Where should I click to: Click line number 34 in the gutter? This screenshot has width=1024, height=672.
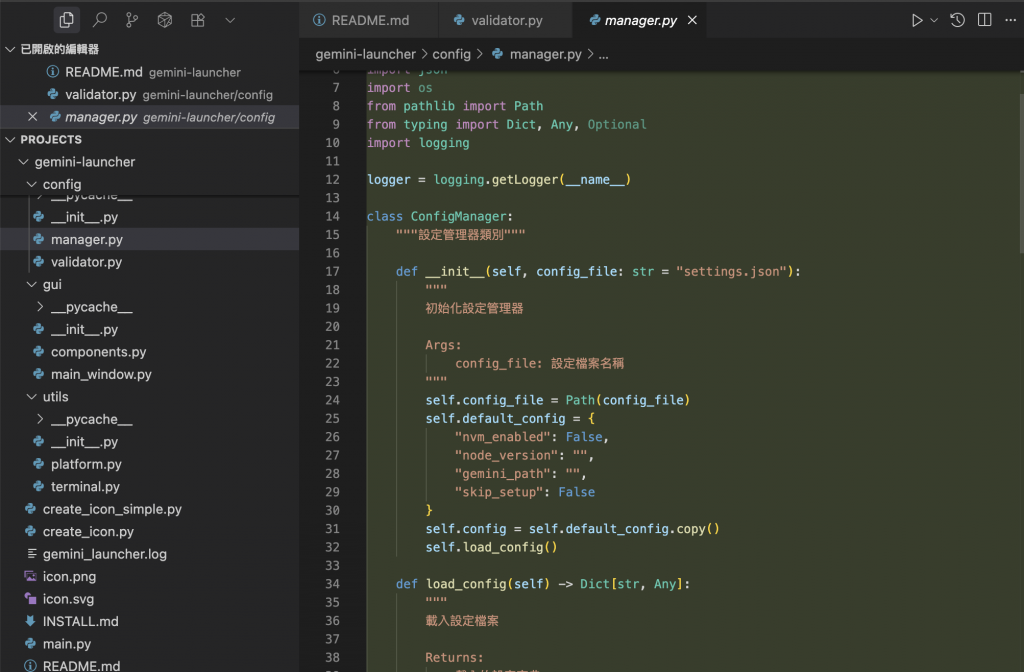click(x=332, y=584)
